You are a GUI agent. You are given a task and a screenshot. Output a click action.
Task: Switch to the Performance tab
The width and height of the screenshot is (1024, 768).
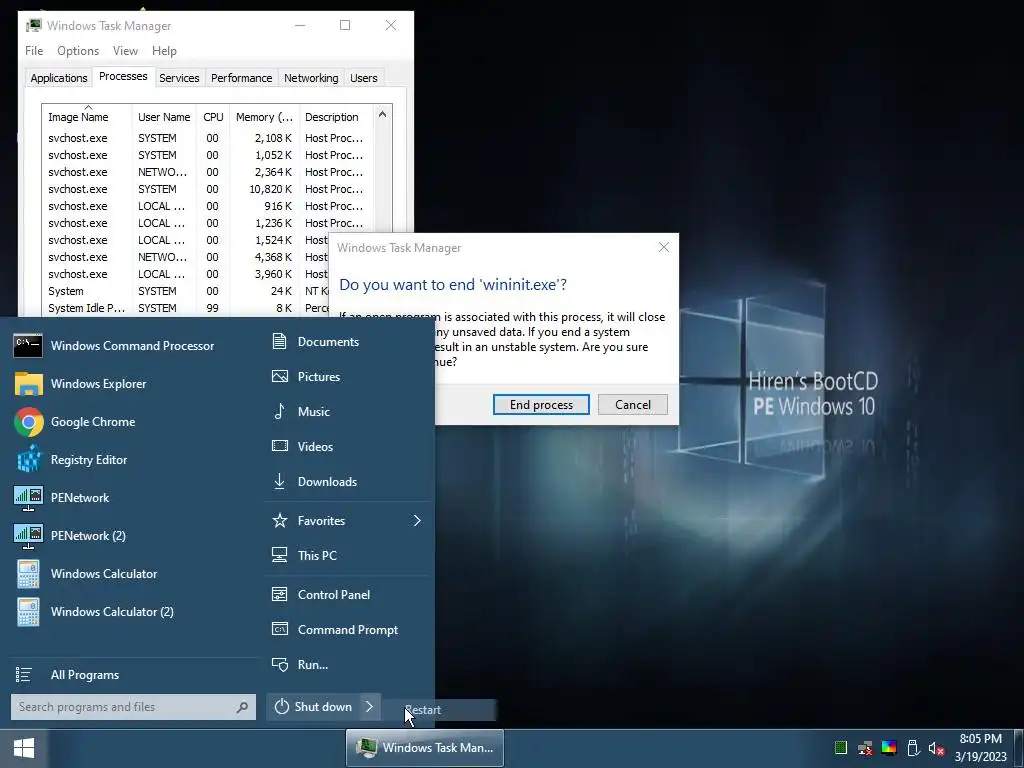tap(242, 78)
